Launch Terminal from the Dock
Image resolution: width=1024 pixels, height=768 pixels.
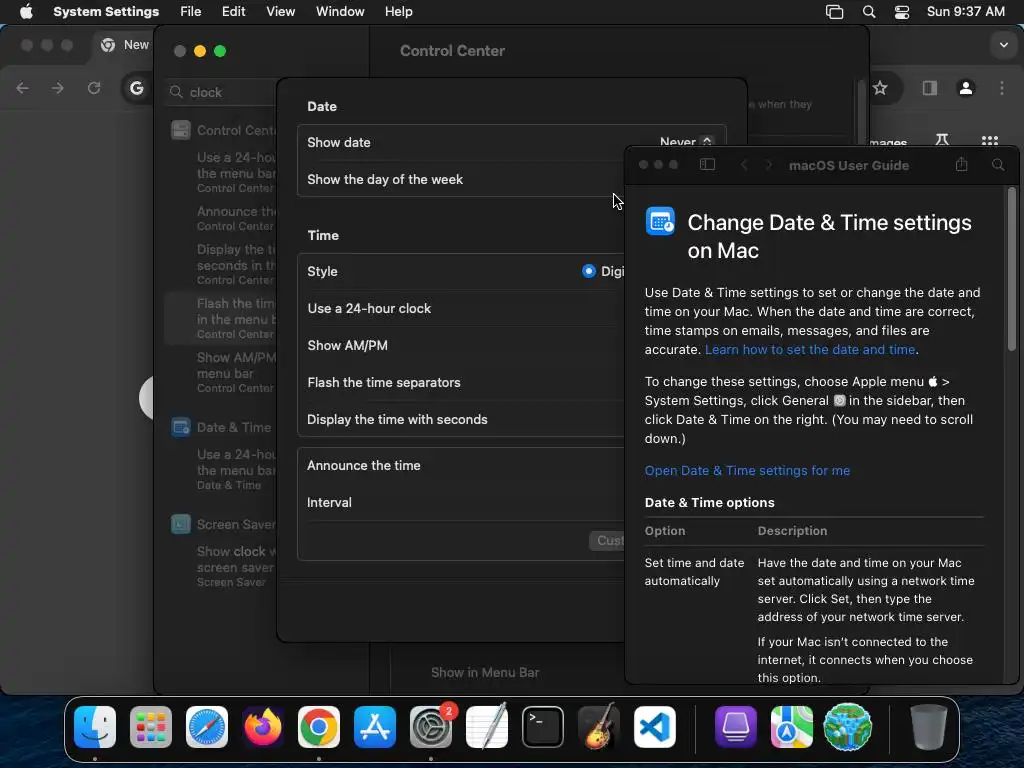pyautogui.click(x=543, y=727)
